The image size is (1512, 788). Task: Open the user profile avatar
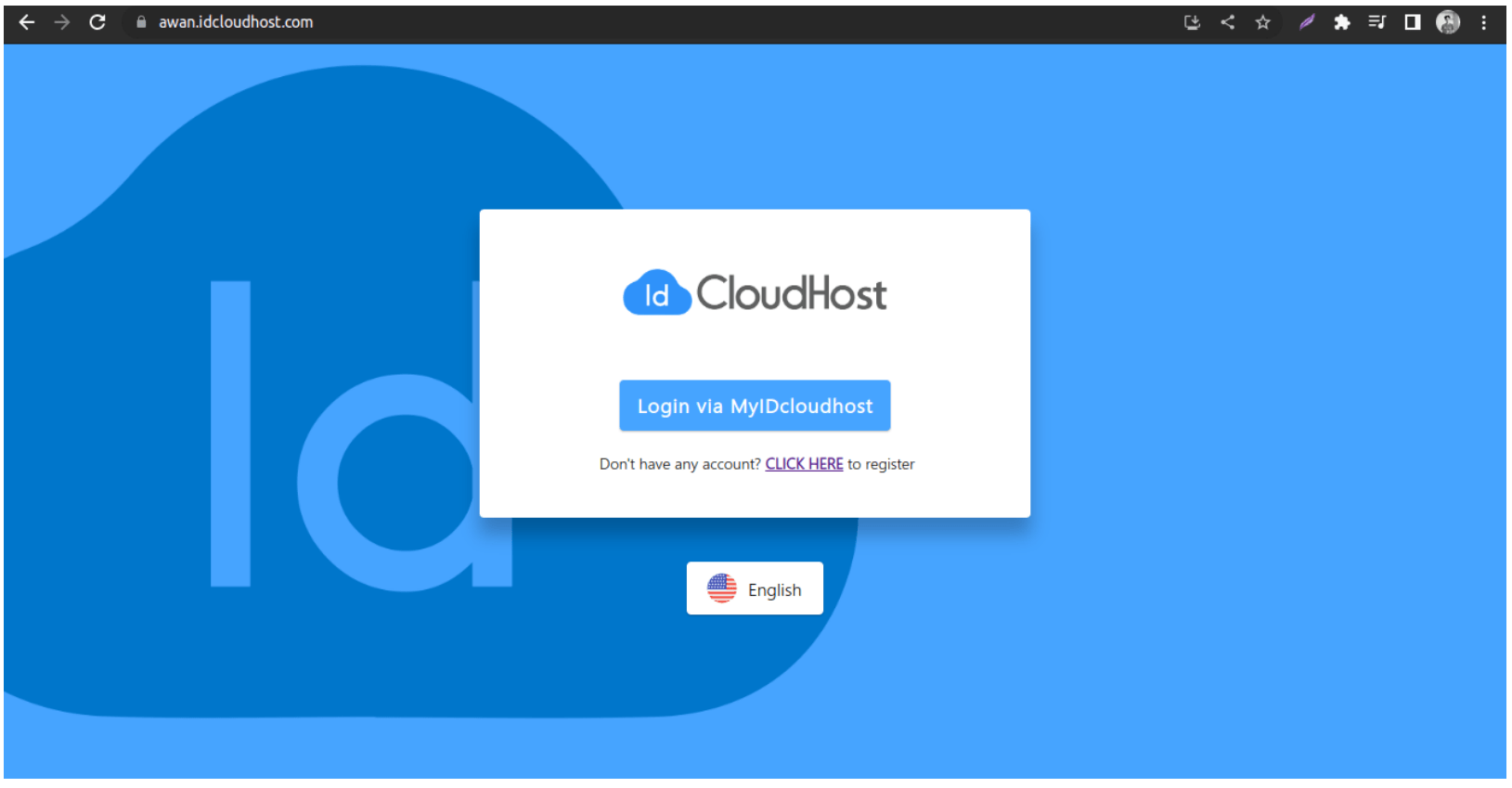(x=1448, y=22)
